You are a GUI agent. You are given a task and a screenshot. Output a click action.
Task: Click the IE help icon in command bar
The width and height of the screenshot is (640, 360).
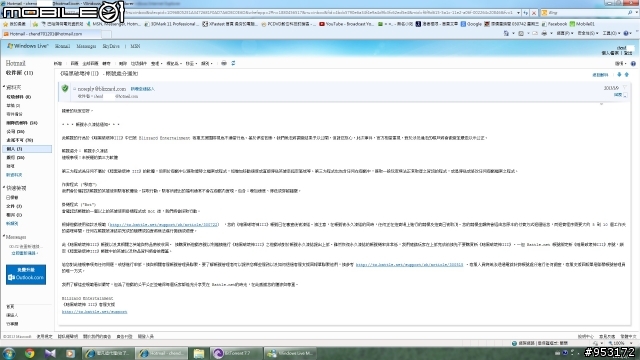coord(627,33)
